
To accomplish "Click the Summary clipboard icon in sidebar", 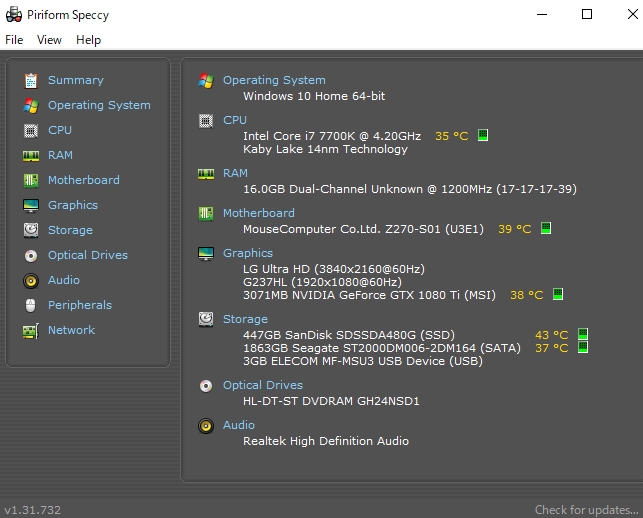I will pos(31,81).
